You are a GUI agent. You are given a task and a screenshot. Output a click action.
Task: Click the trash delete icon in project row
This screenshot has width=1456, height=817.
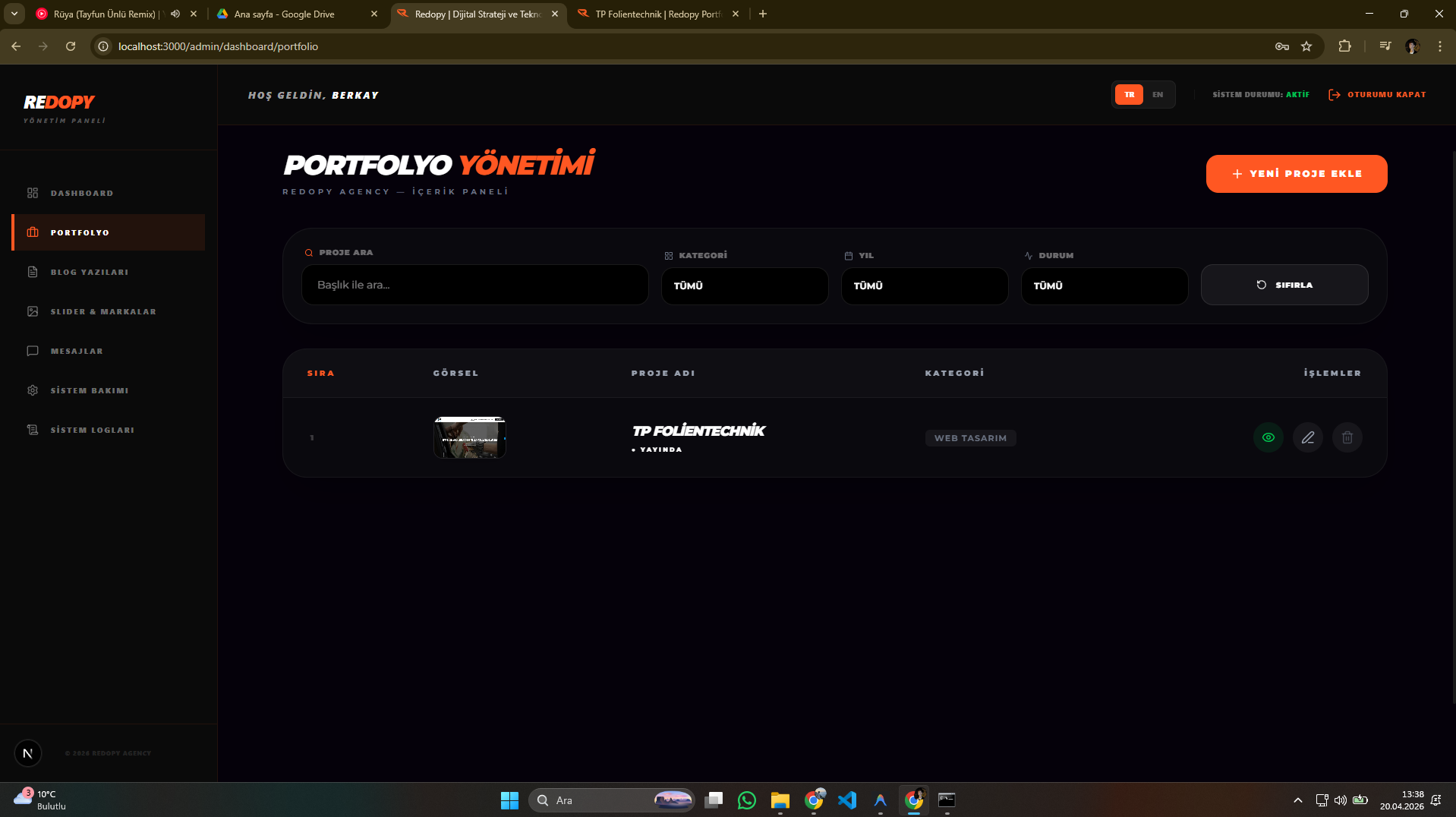[1347, 437]
